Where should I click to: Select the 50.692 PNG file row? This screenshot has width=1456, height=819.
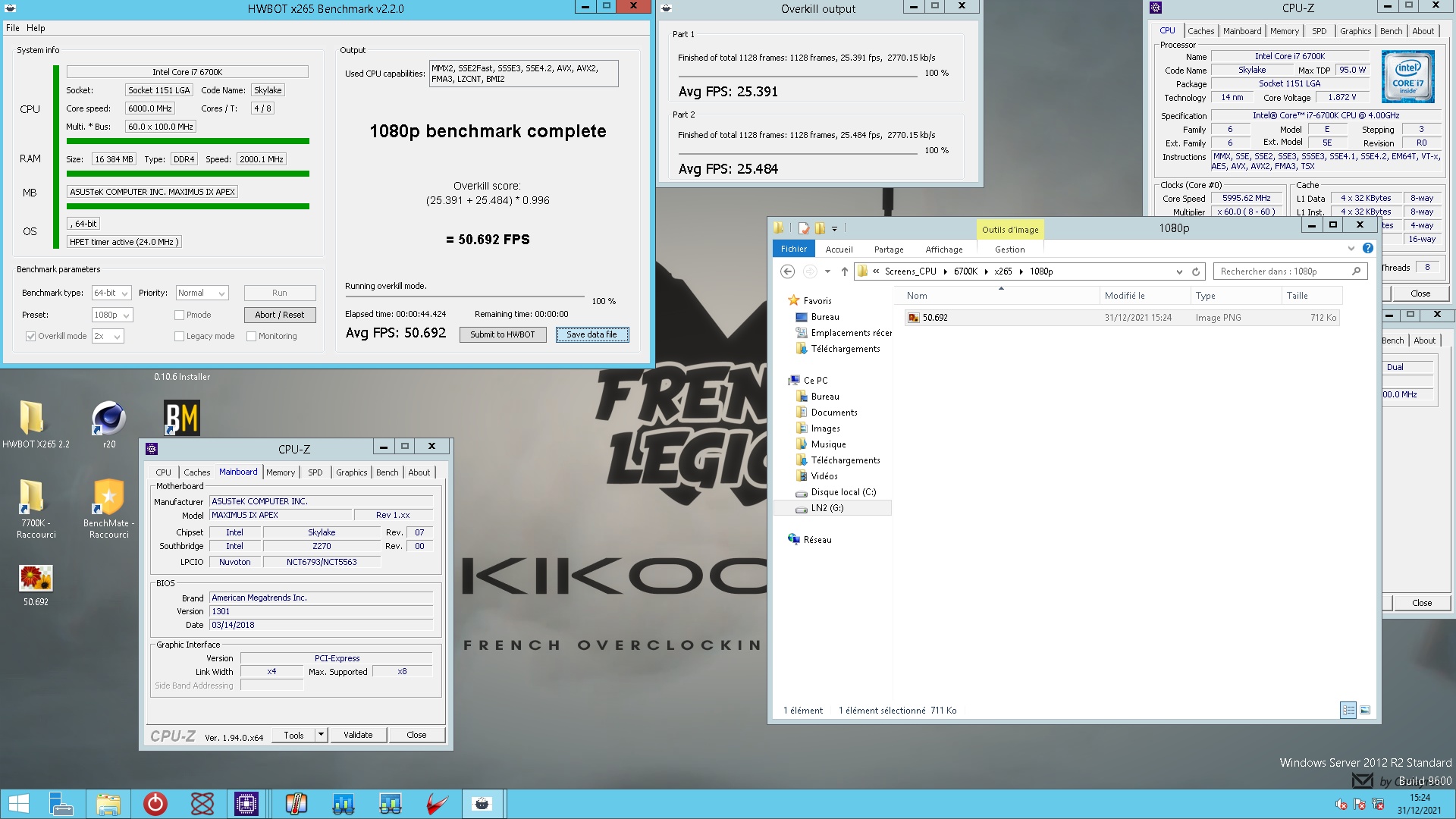[1122, 318]
